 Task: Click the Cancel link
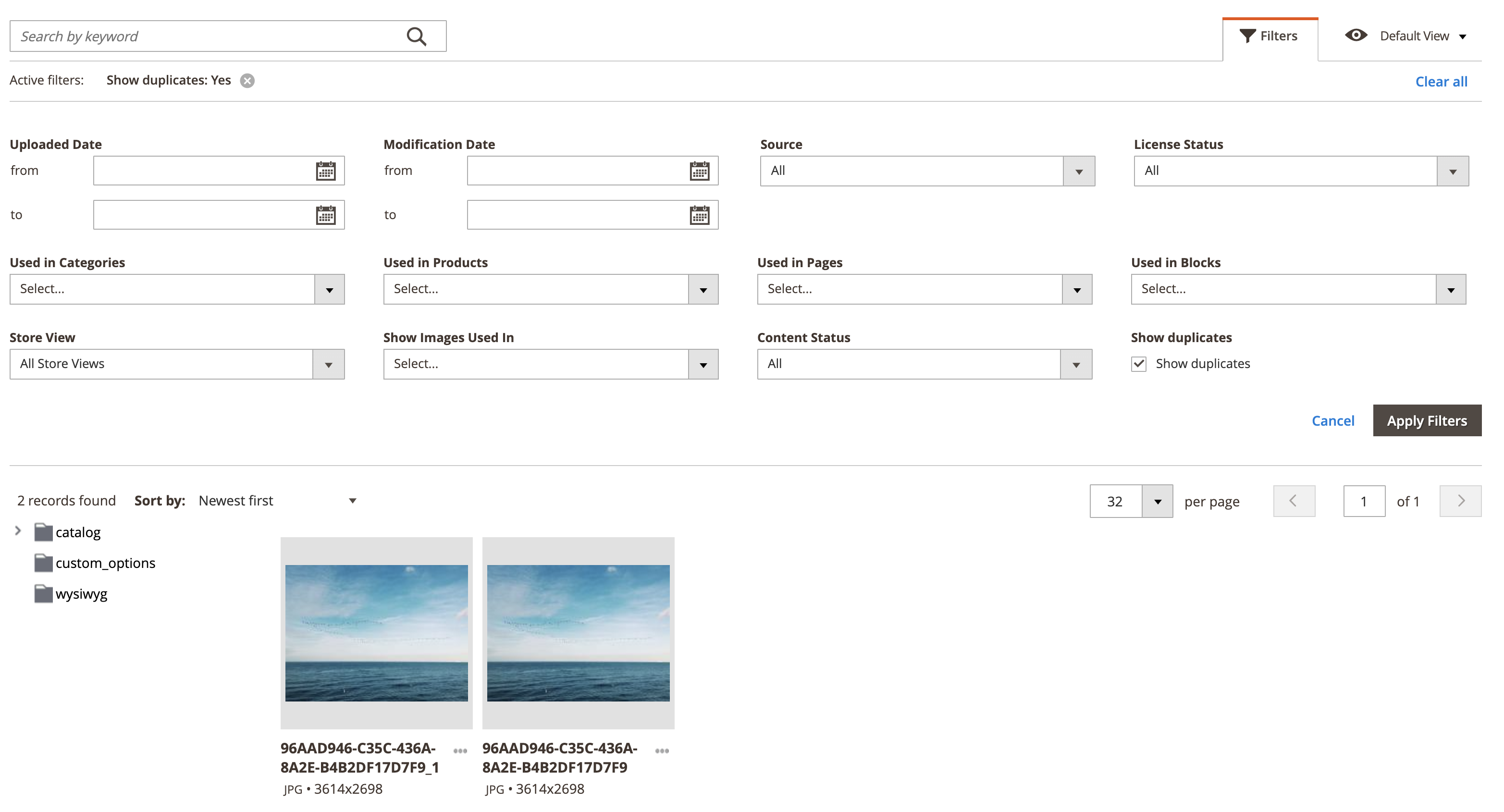point(1332,421)
